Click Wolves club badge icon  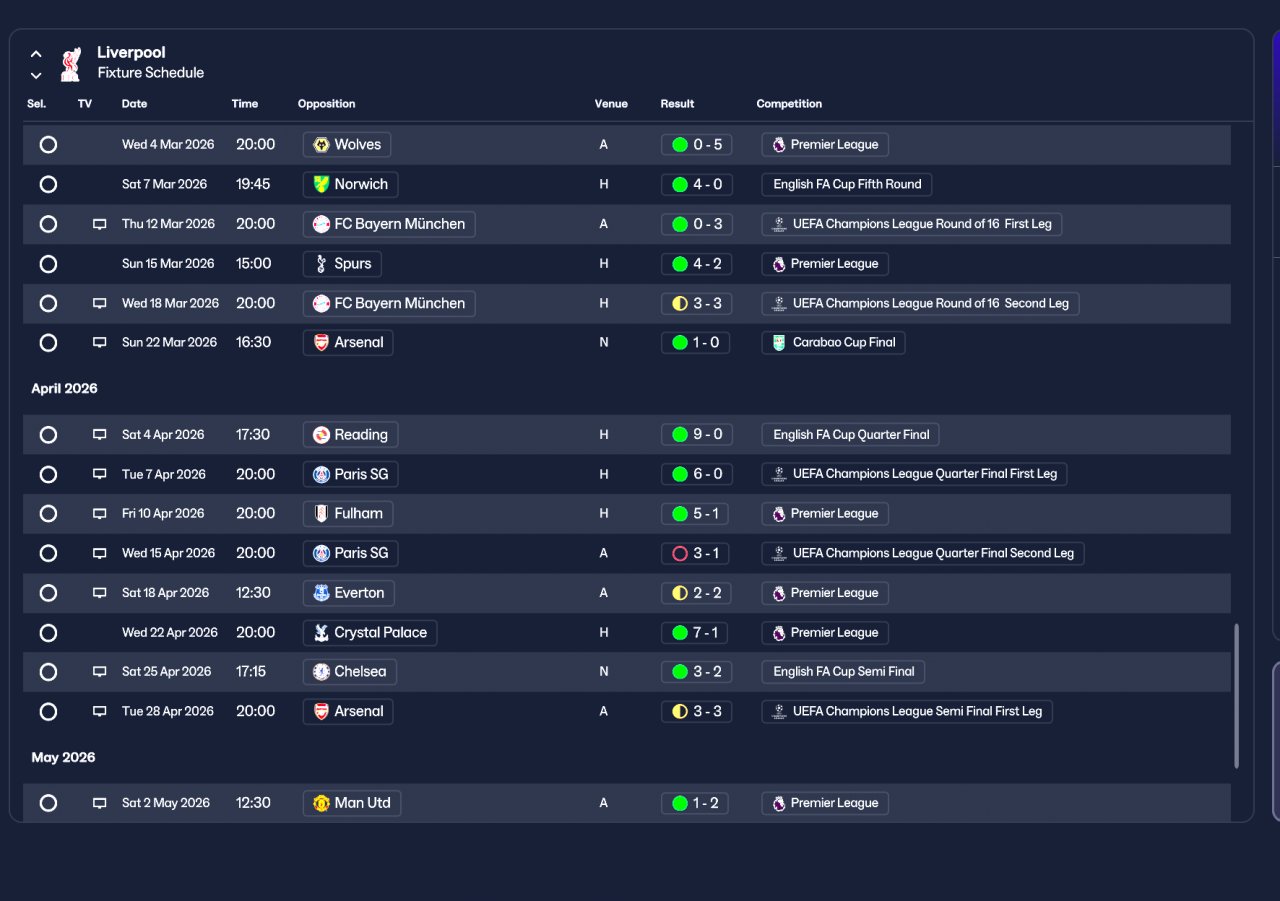click(321, 145)
